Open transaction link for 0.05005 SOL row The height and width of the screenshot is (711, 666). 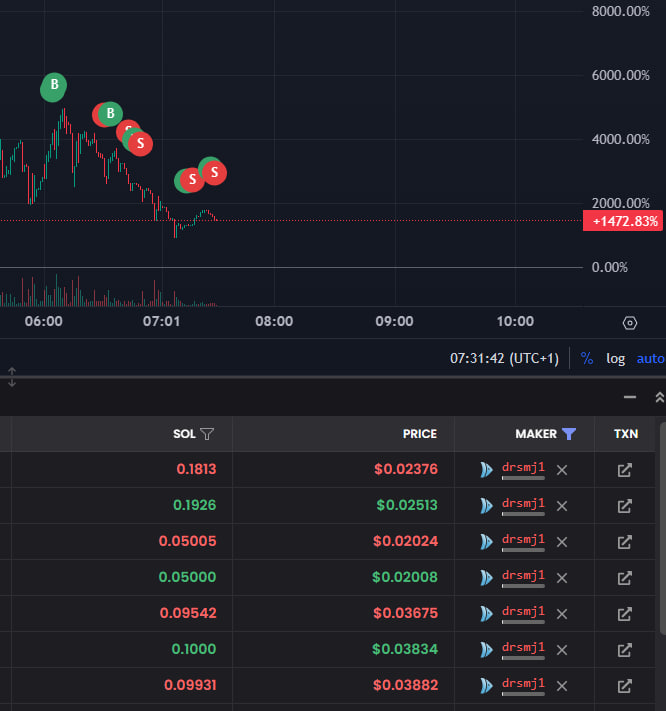[x=625, y=541]
